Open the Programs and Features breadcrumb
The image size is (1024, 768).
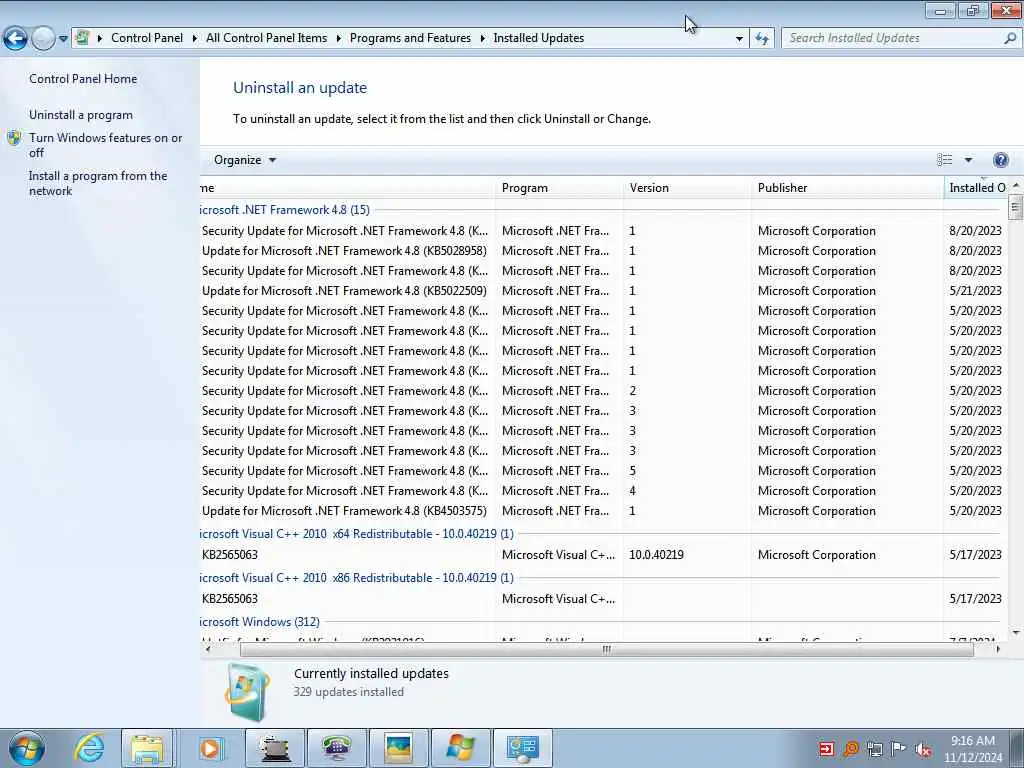click(x=410, y=38)
